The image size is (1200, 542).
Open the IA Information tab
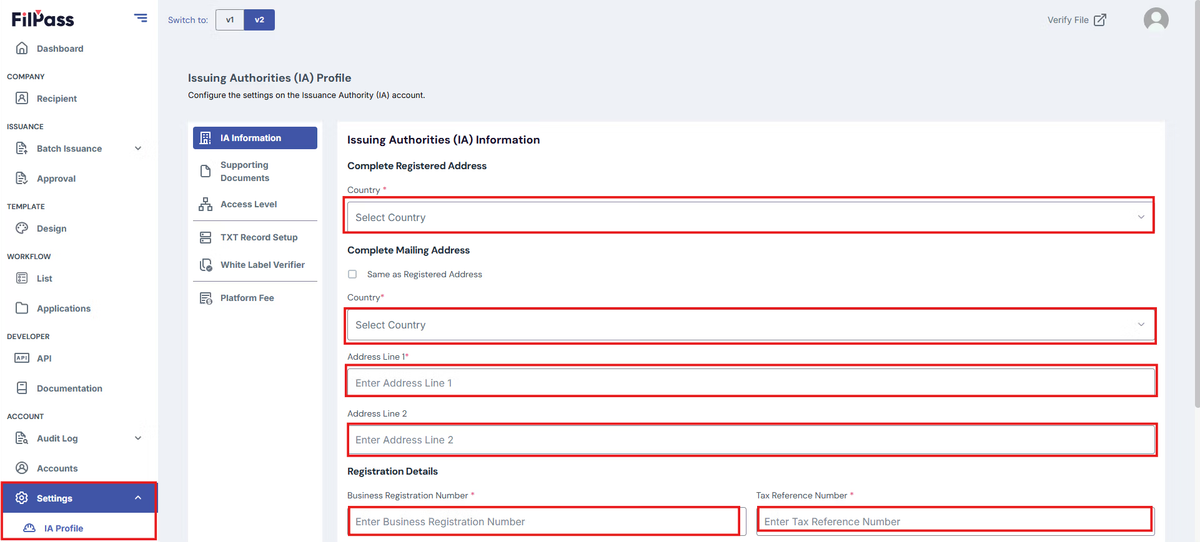(255, 138)
